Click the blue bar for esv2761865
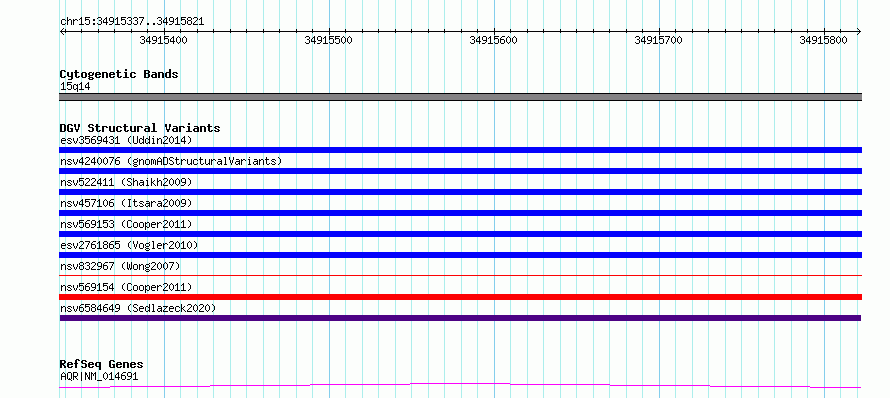890x398 pixels. pos(460,255)
